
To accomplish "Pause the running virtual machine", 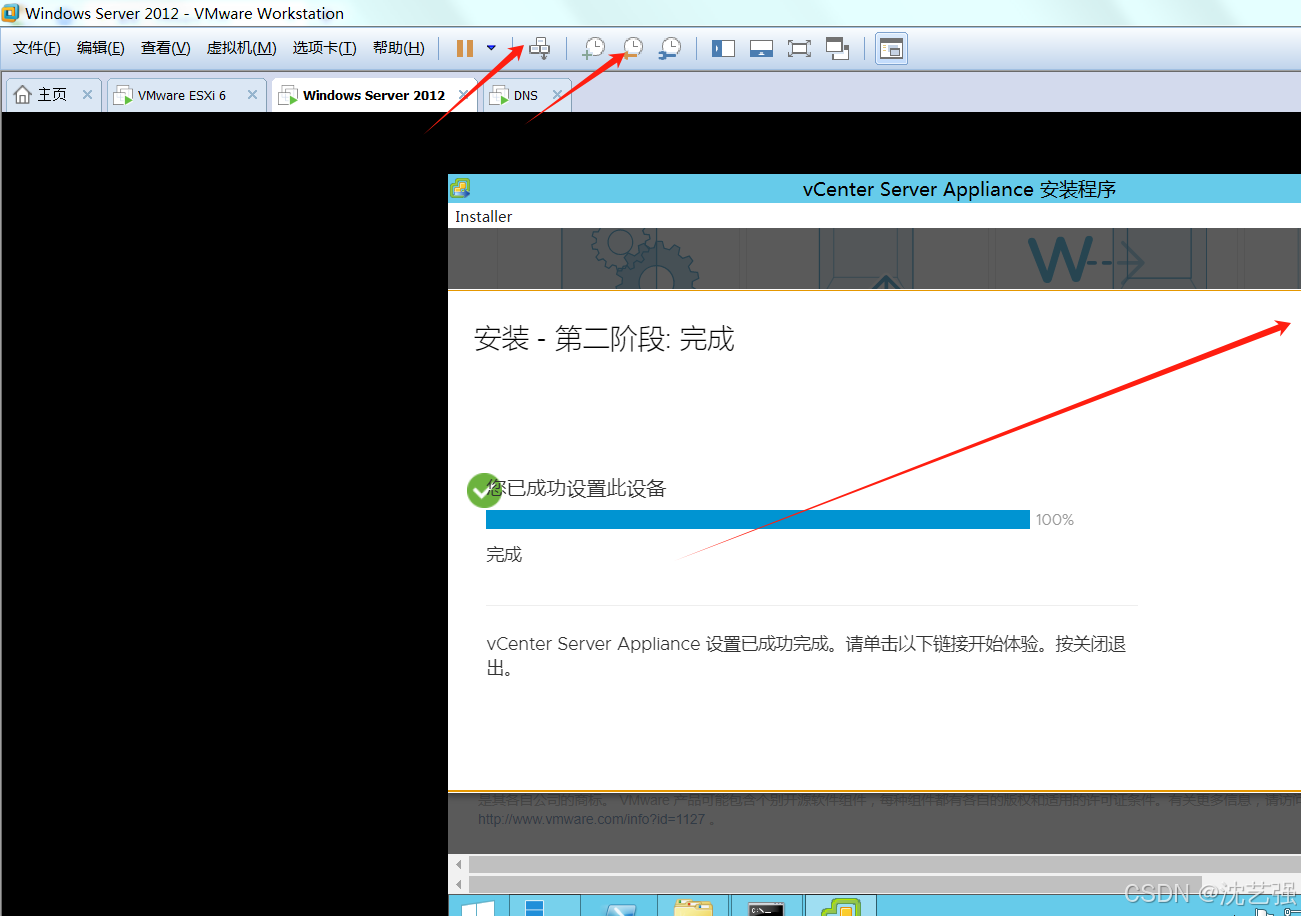I will tap(465, 48).
